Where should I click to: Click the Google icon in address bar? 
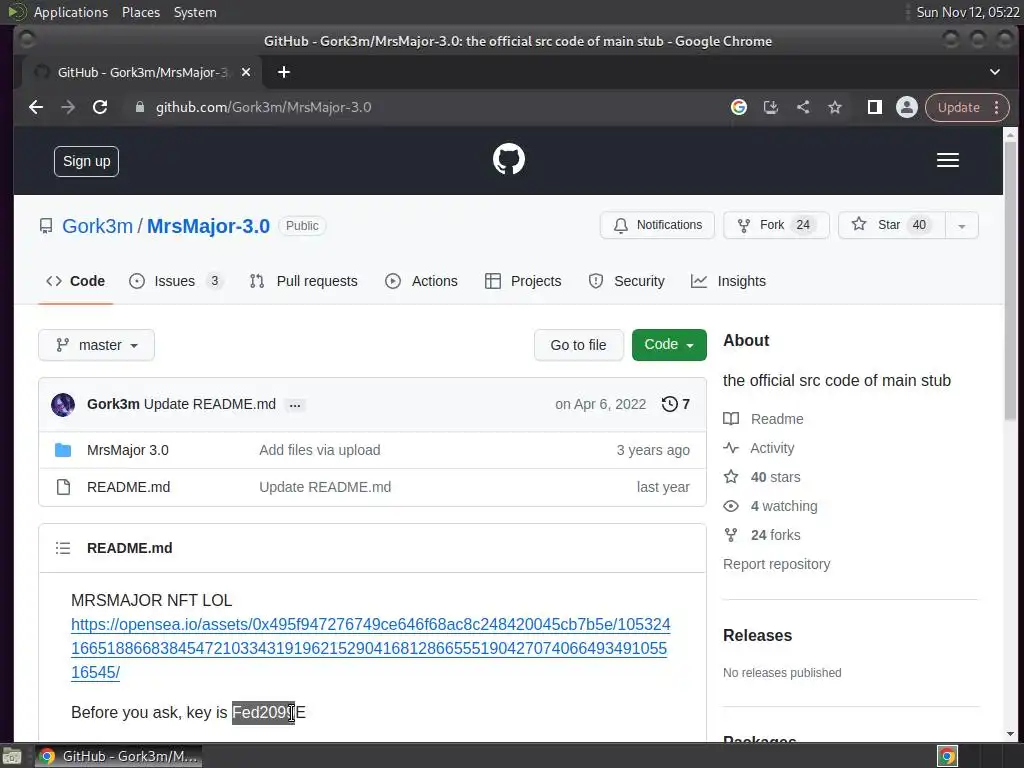point(739,107)
